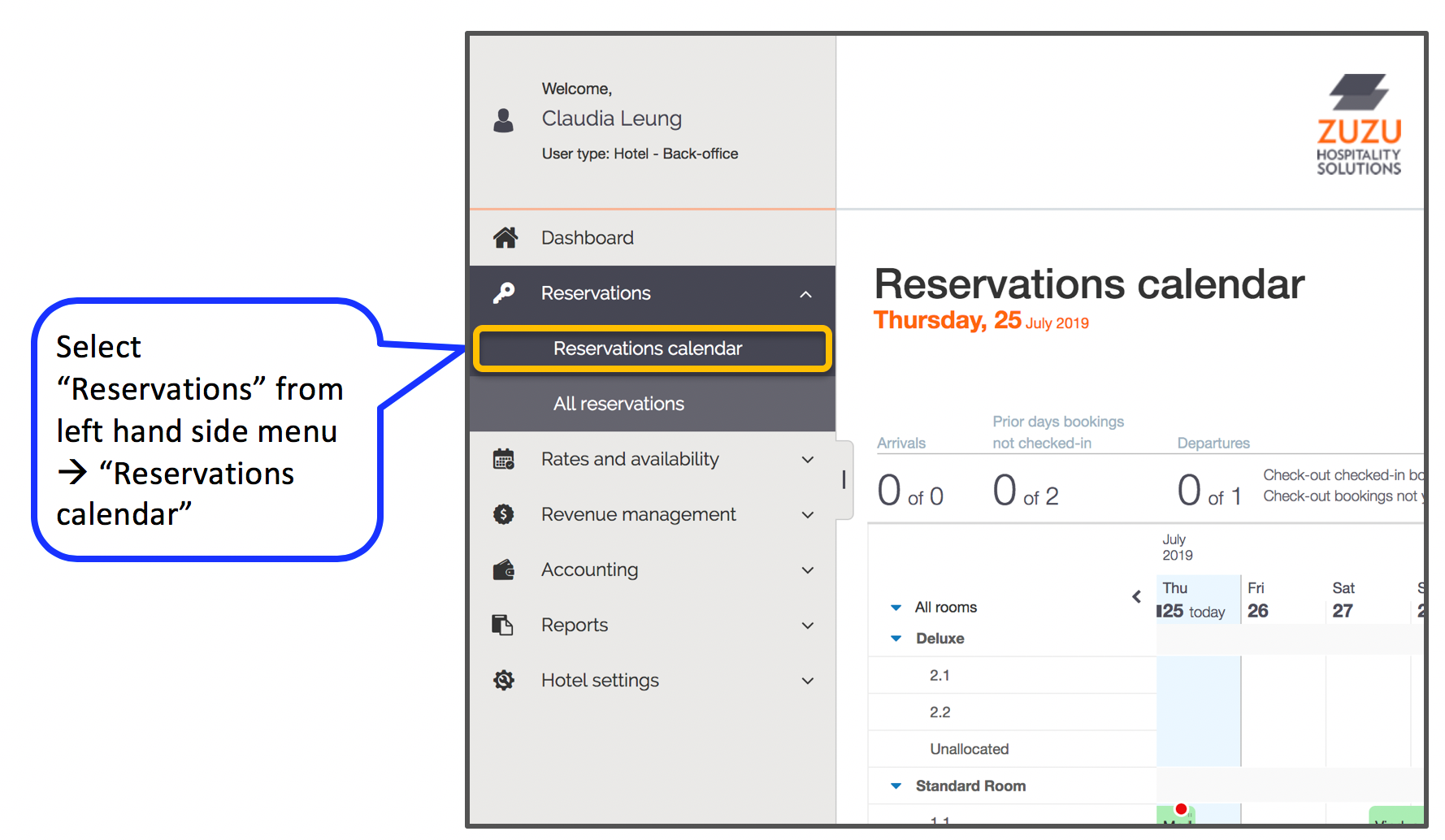The width and height of the screenshot is (1445, 840).
Task: Click Prior days bookings not checked-in label
Action: [1058, 432]
